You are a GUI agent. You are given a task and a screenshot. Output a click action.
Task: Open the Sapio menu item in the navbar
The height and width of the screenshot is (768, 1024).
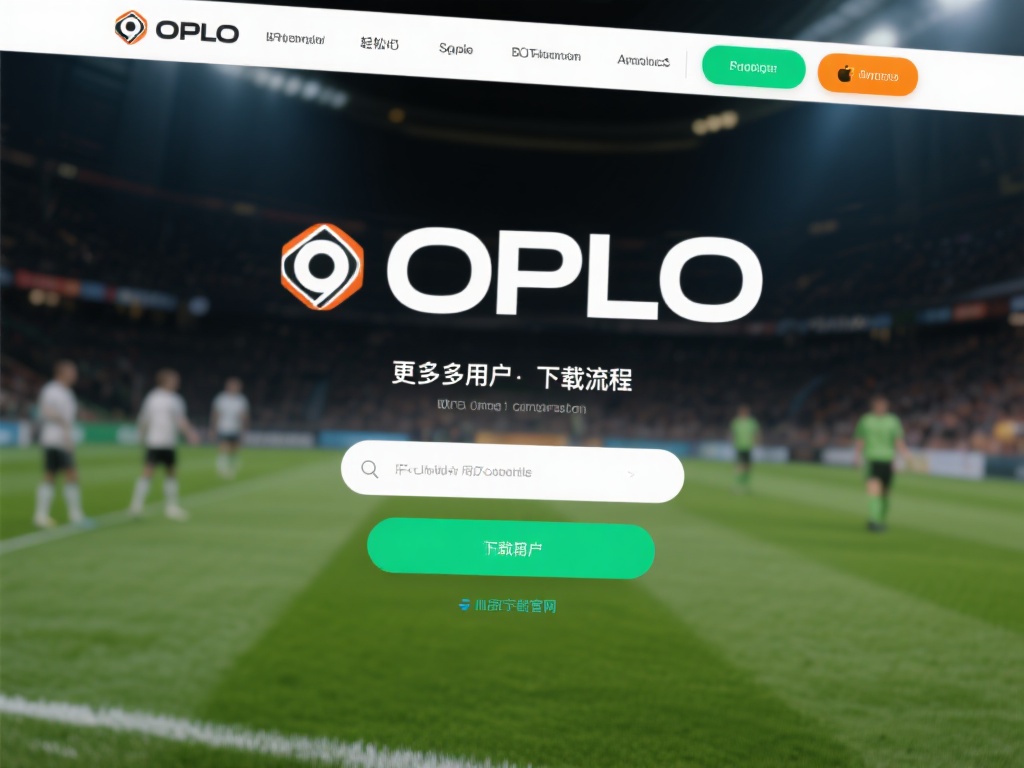point(456,48)
